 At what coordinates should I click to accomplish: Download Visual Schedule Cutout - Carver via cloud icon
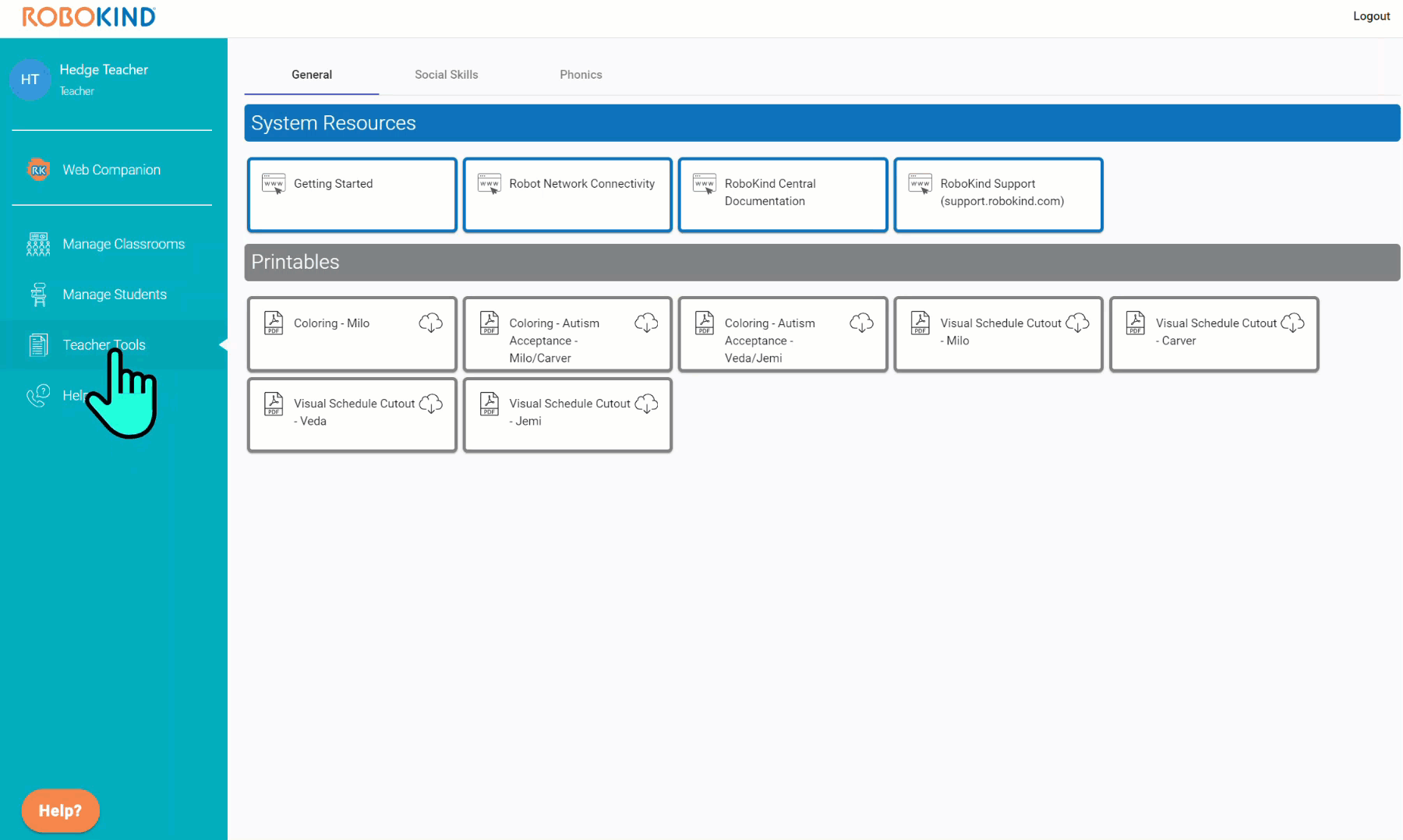(1292, 323)
